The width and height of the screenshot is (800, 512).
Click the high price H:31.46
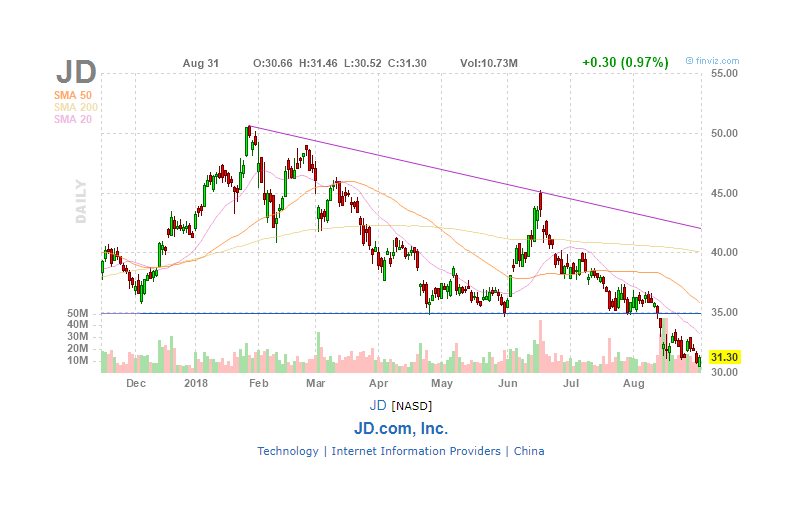318,63
